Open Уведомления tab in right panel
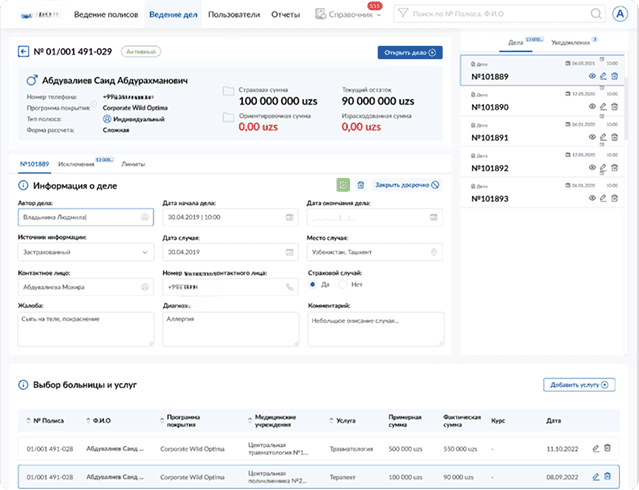639x490 pixels. (x=571, y=42)
